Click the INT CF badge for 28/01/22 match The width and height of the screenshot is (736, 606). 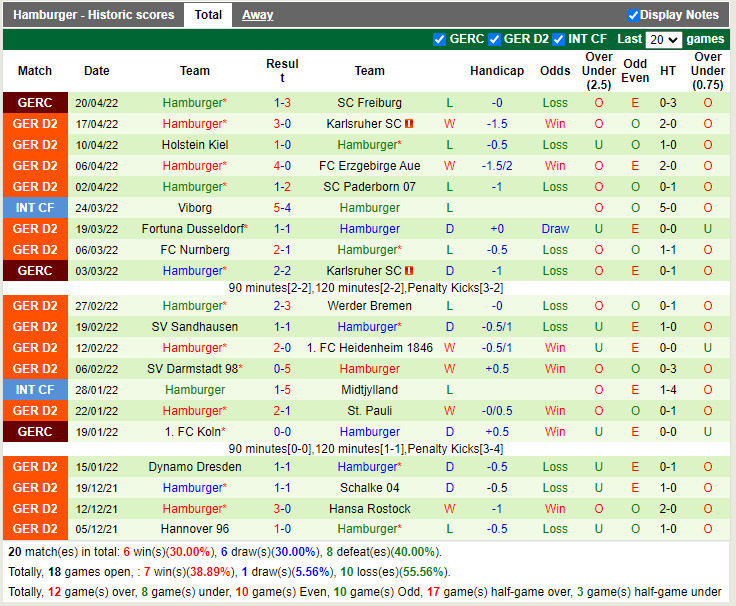click(35, 390)
